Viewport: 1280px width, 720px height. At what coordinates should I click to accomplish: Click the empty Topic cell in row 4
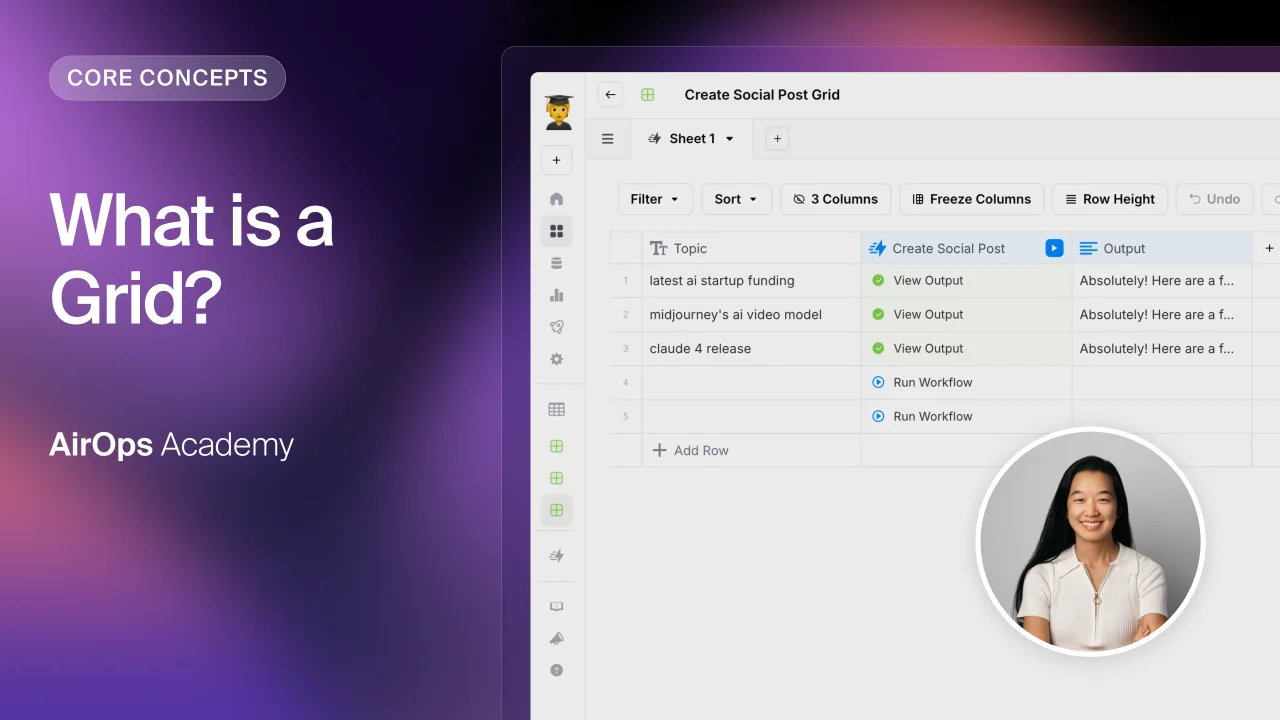[x=751, y=383]
